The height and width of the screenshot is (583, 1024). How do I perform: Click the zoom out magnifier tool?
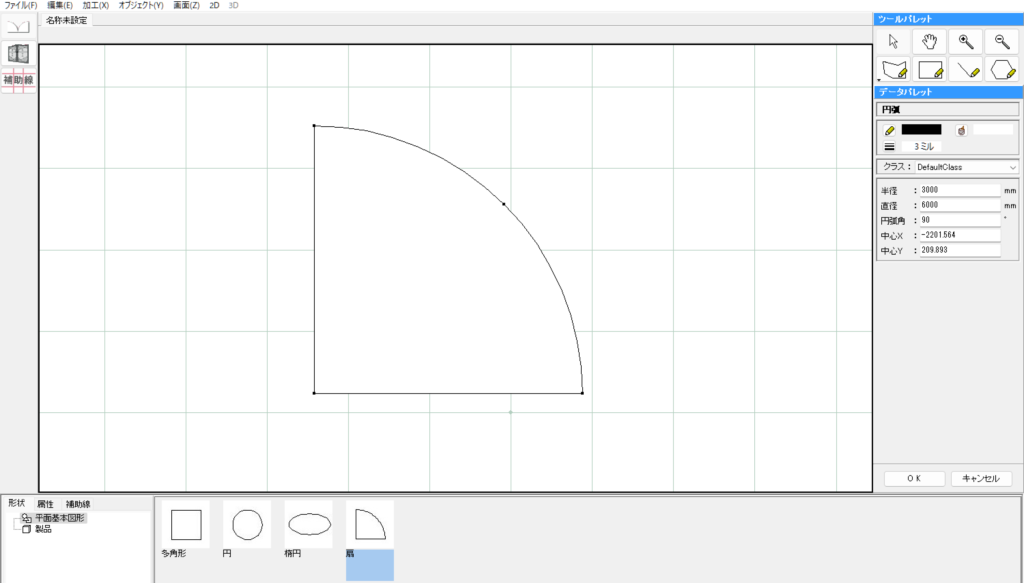(1001, 41)
